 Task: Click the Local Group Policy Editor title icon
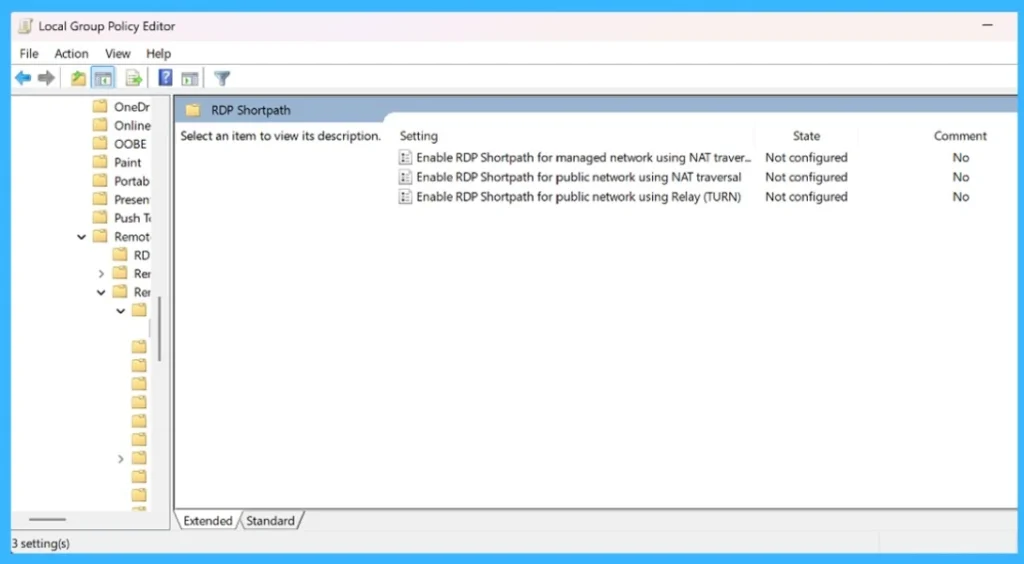[25, 26]
